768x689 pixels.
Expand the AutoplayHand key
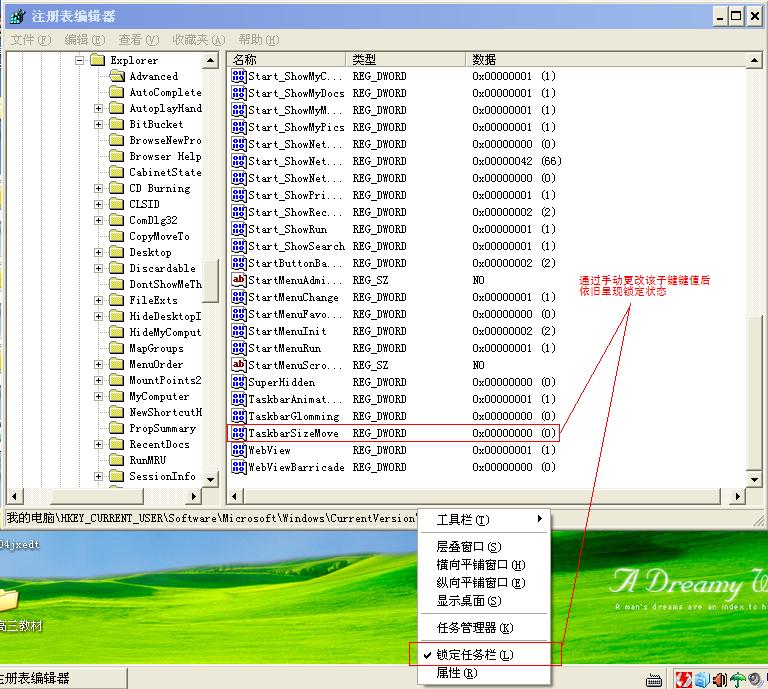[98, 108]
